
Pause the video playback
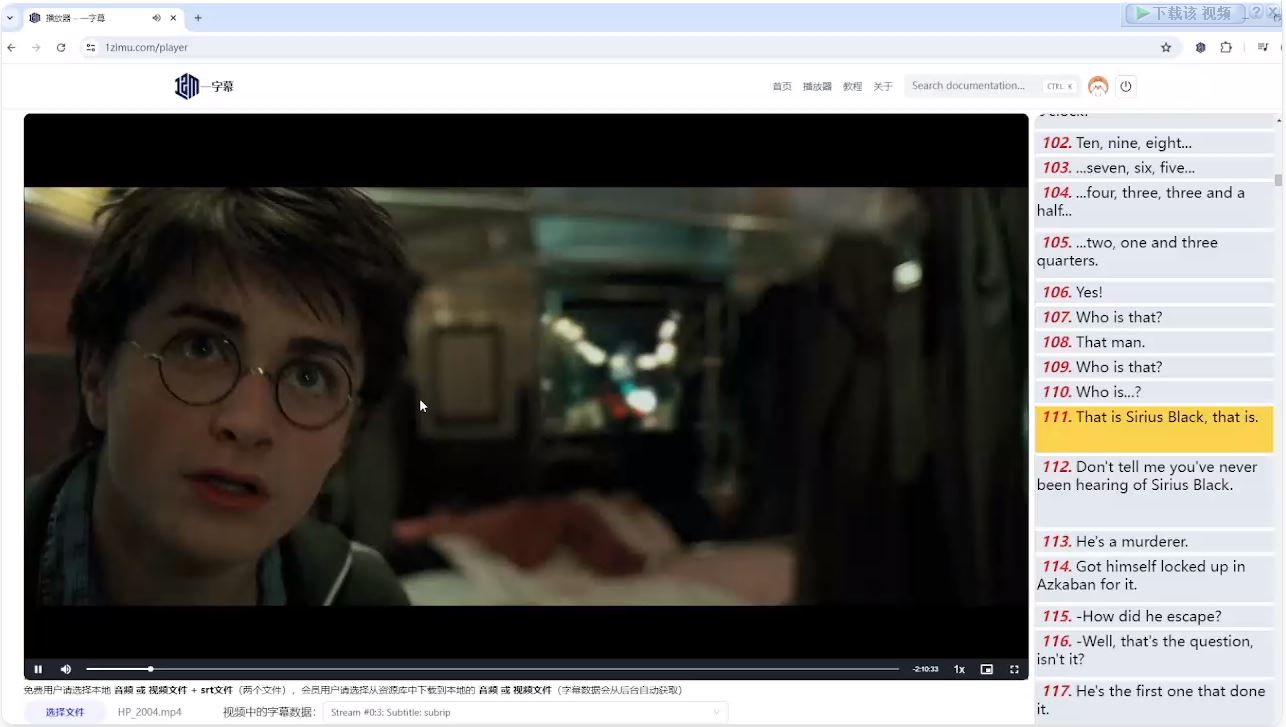point(38,669)
